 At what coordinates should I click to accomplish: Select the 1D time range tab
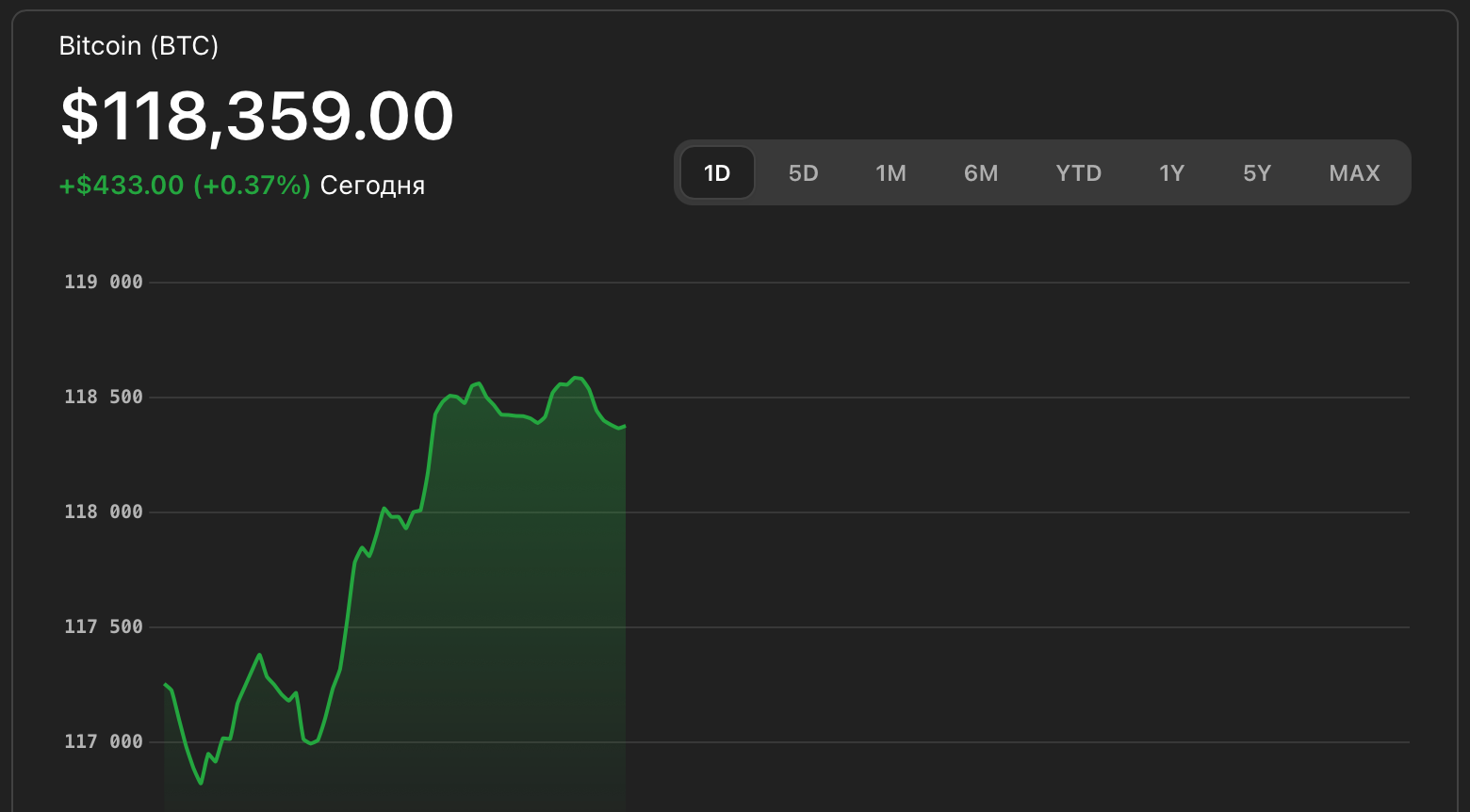click(717, 172)
